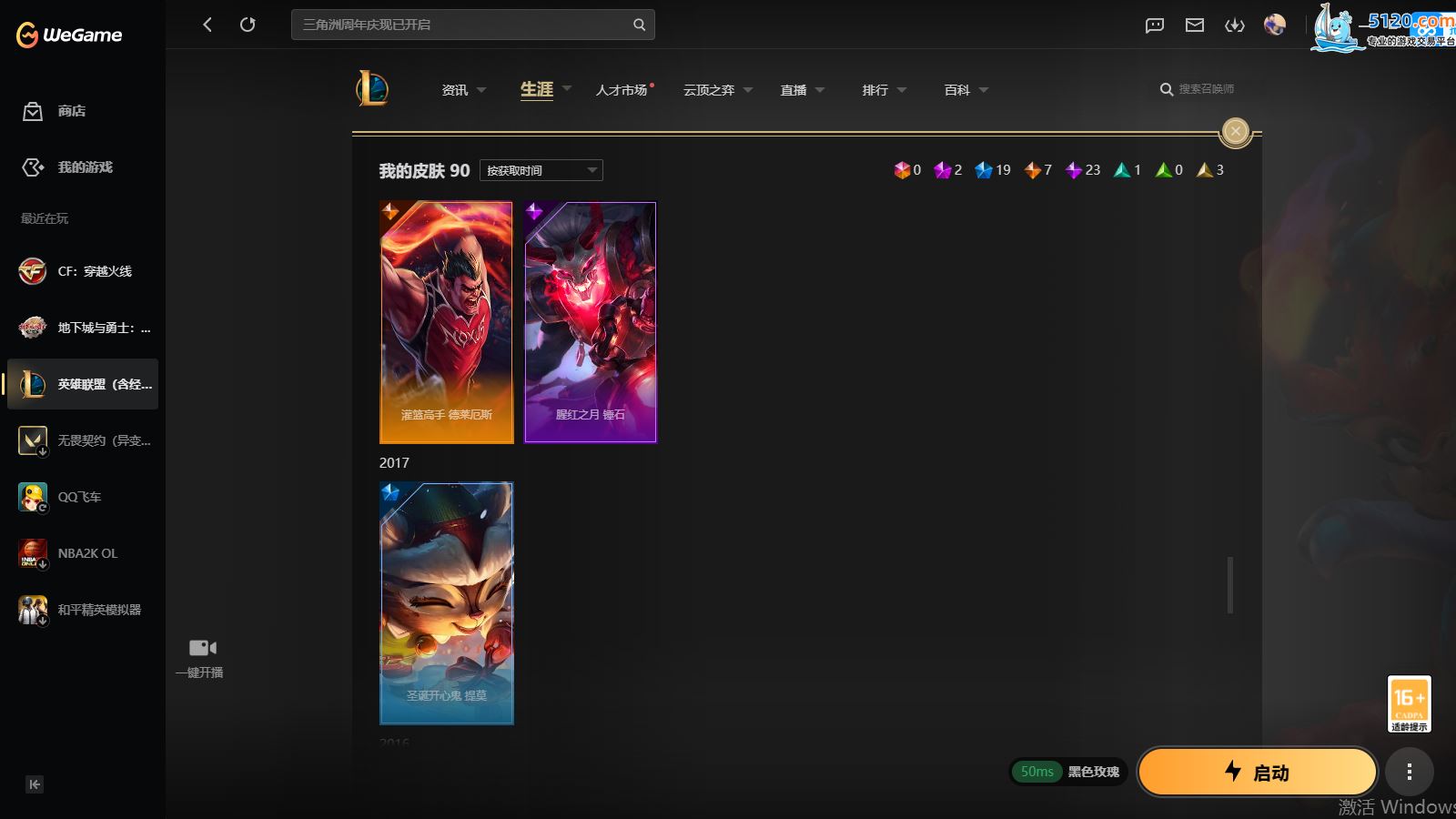Open 我的游戏 in the sidebar
Screen dimensions: 1456x819
click(83, 167)
